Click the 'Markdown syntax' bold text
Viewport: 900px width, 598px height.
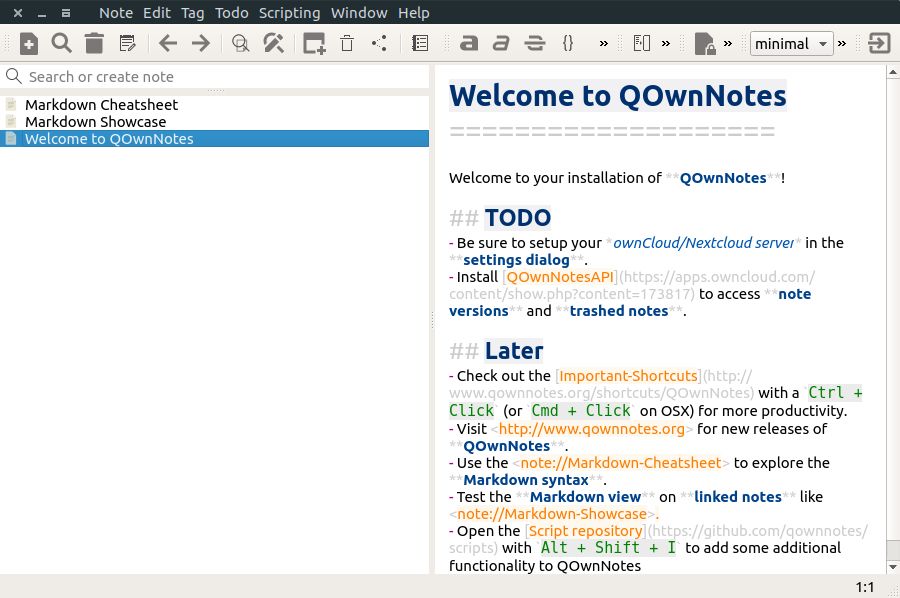[x=526, y=480]
